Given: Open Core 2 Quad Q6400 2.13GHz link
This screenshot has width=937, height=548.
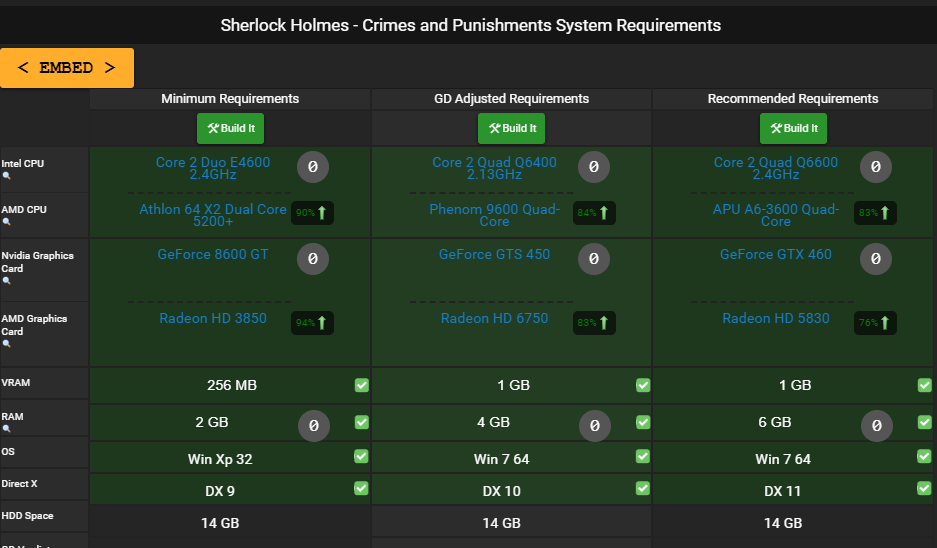Looking at the screenshot, I should coord(494,168).
